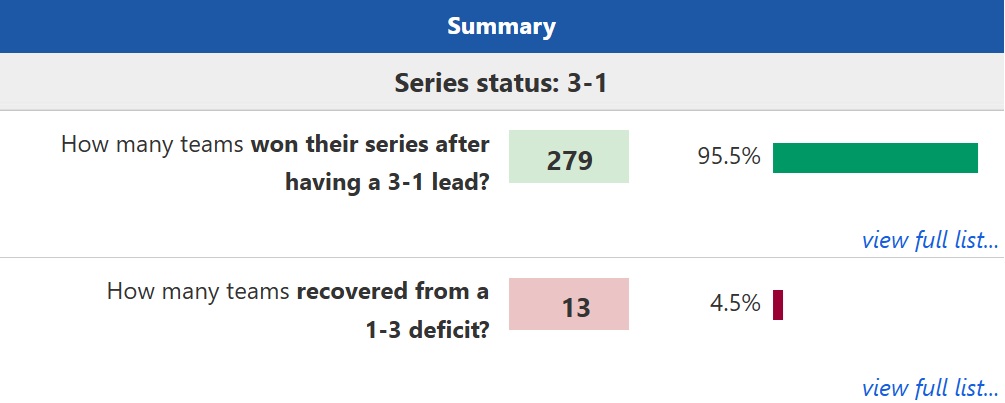Open full list of teams winning after 3-1 lead
Screen dimensions: 1005x403
(x=930, y=240)
